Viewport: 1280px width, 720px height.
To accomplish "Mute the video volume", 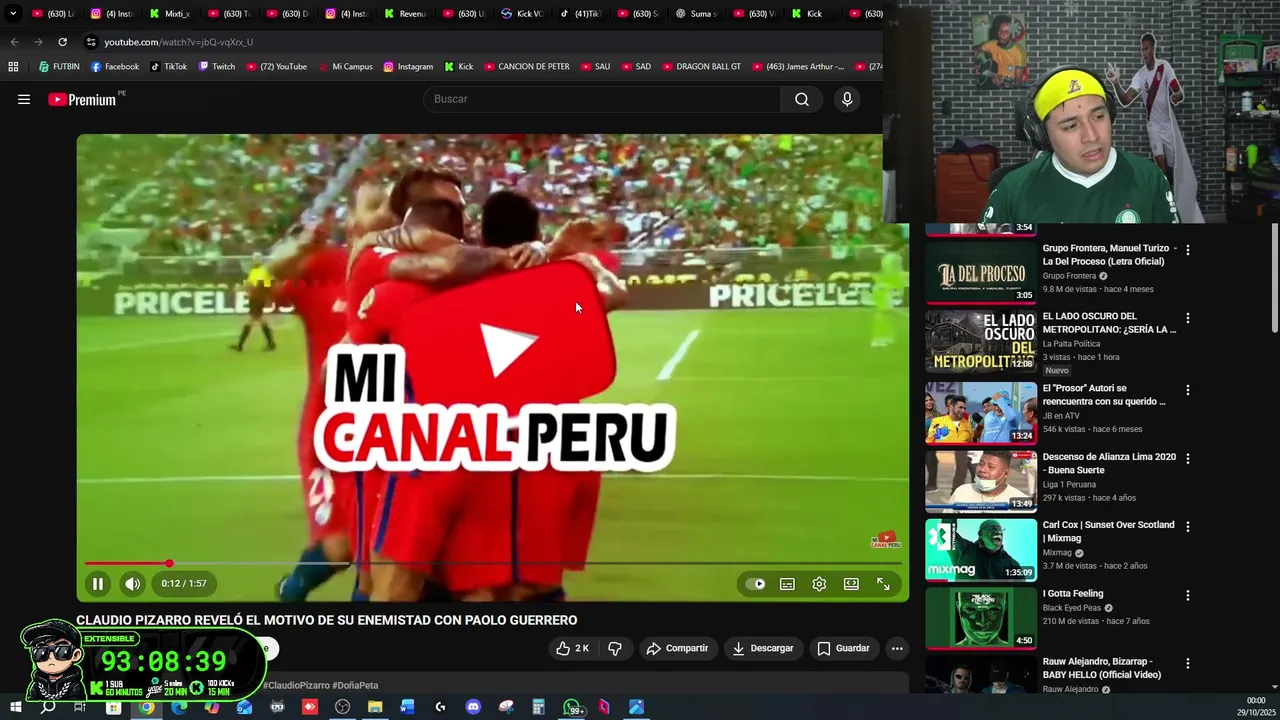I will point(132,584).
